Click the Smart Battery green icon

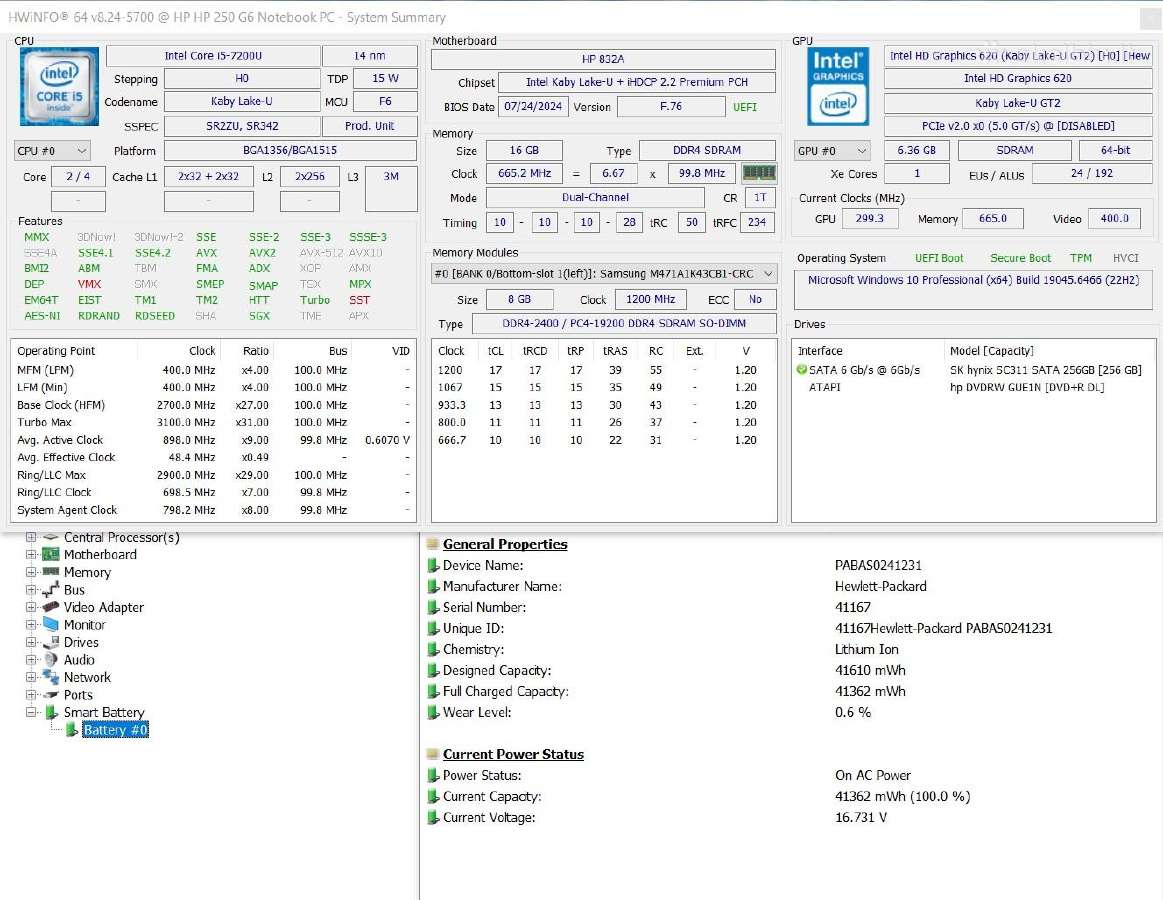coord(51,712)
